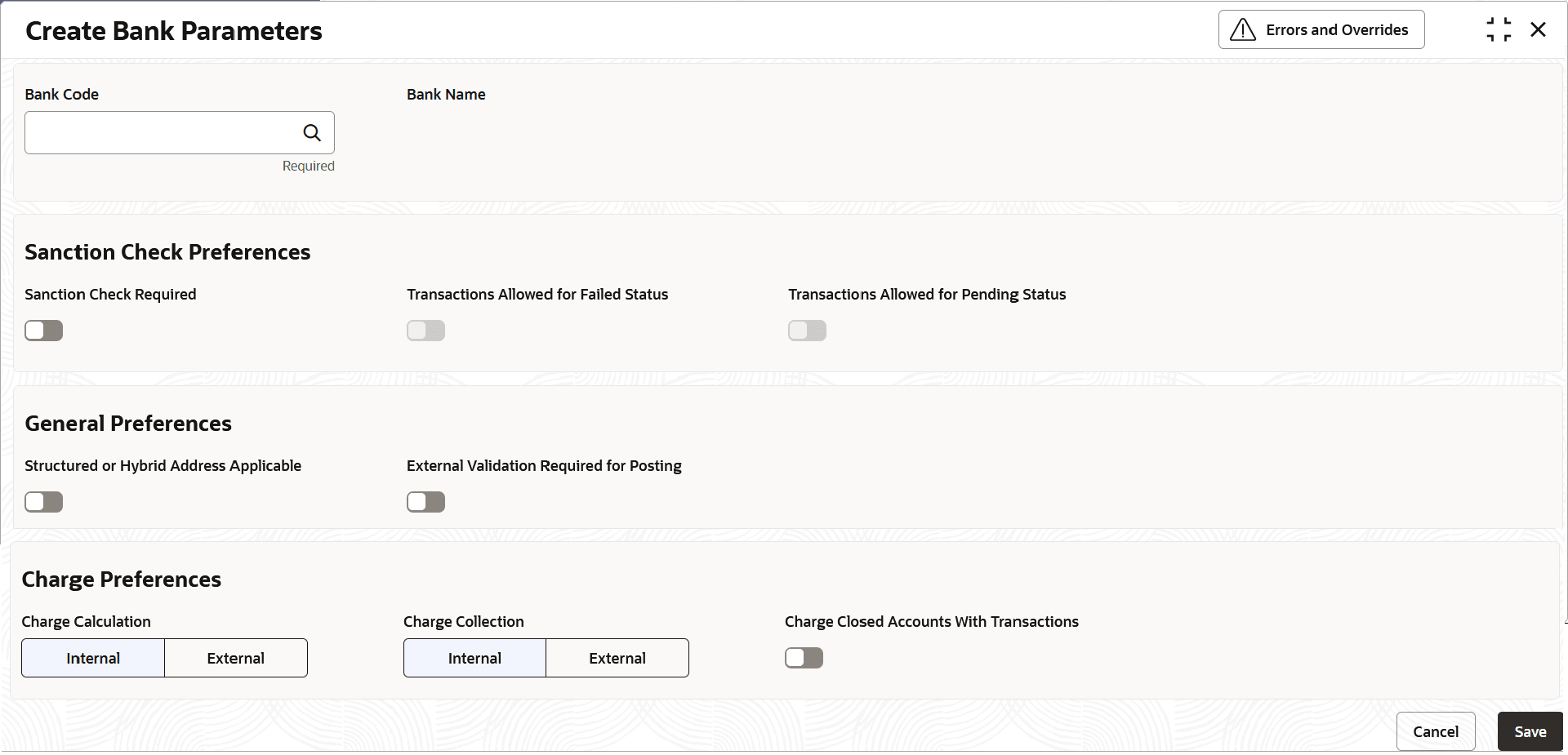Switch on Charge Closed Accounts With Transactions
The width and height of the screenshot is (1568, 755).
(x=804, y=658)
